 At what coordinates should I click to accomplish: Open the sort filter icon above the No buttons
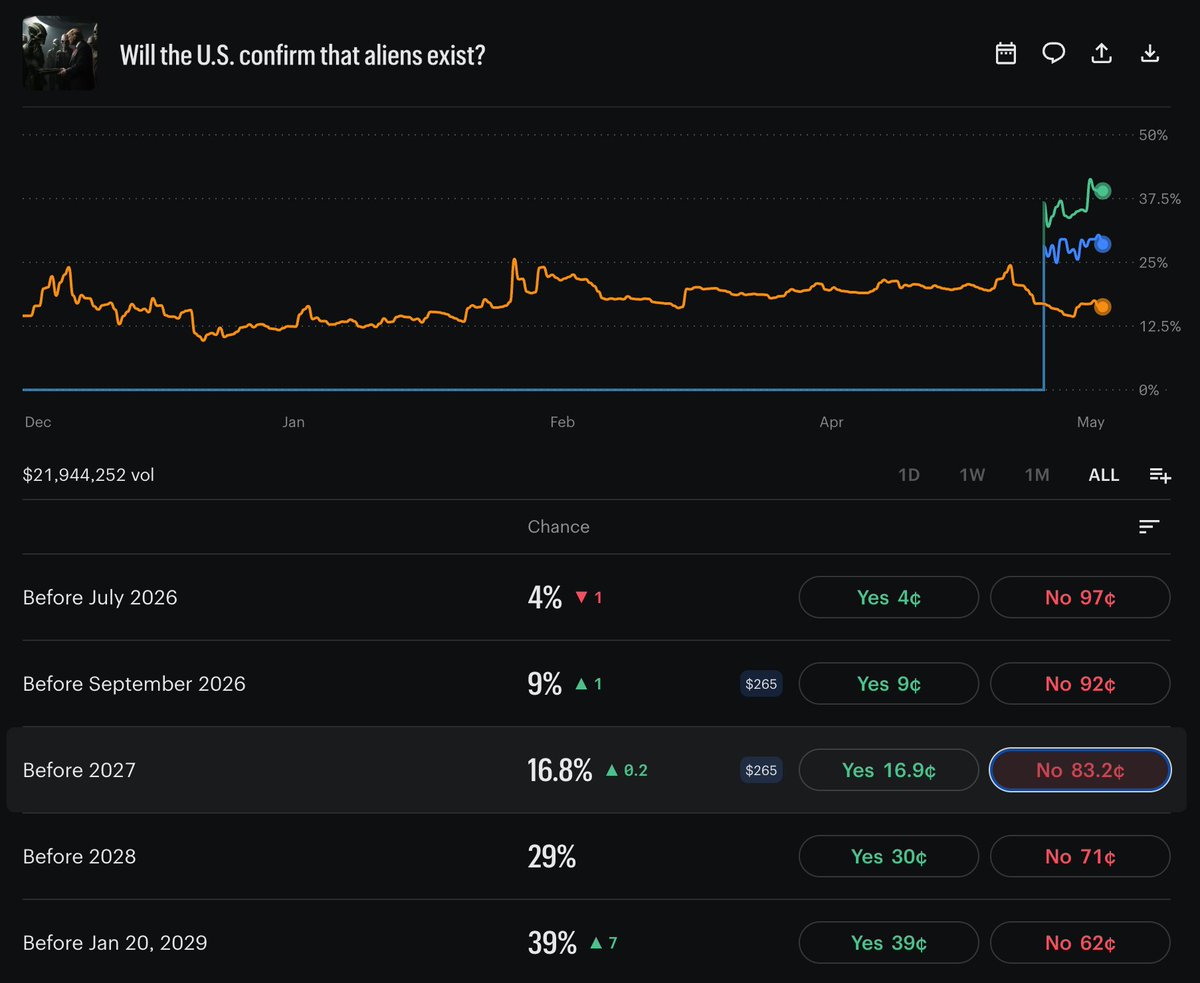pyautogui.click(x=1149, y=527)
